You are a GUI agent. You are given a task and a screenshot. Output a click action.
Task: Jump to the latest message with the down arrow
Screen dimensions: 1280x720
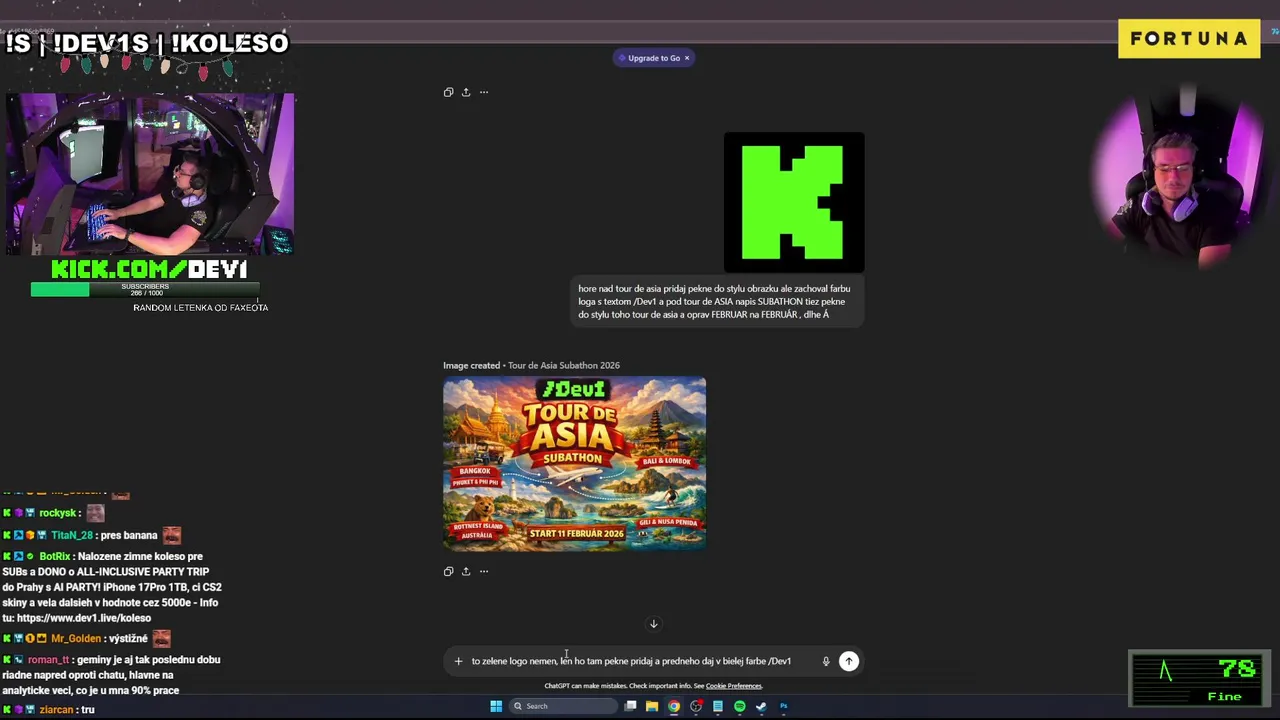(654, 624)
